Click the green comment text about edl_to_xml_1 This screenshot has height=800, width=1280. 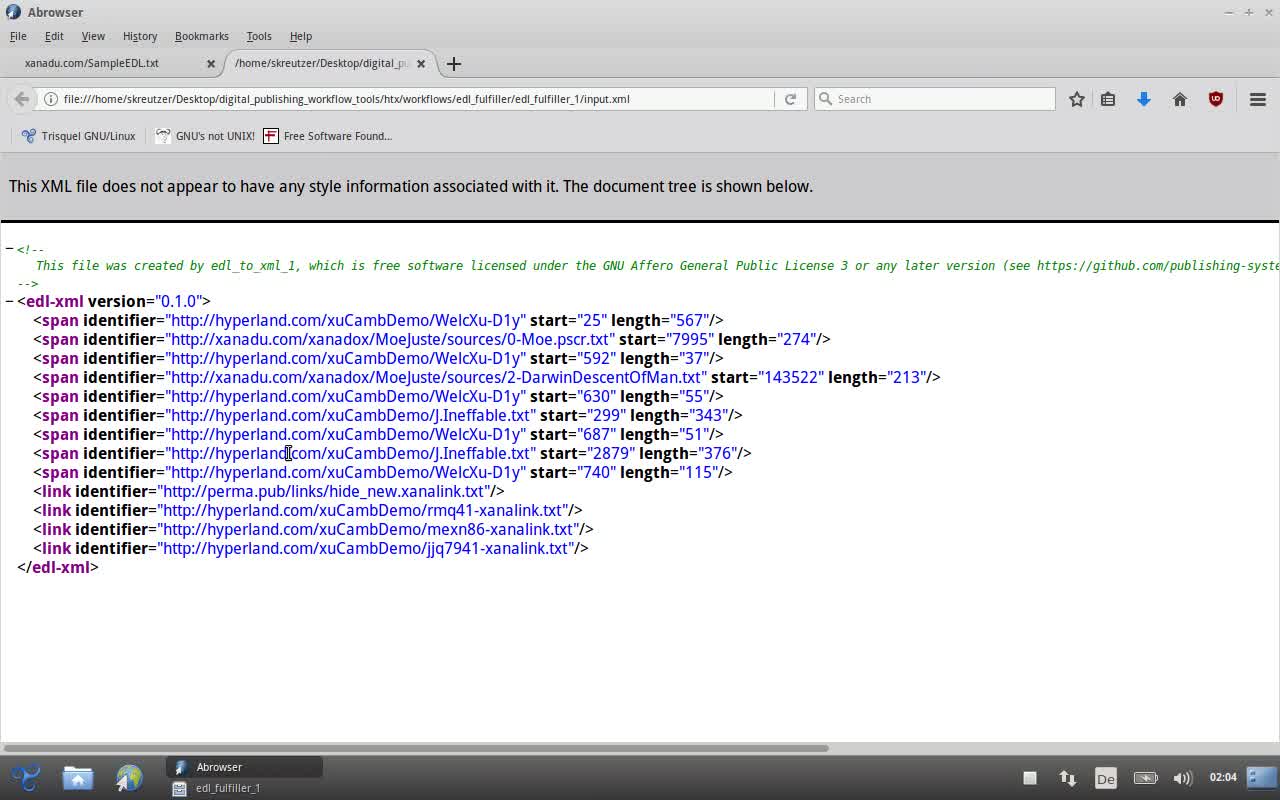click(x=656, y=266)
